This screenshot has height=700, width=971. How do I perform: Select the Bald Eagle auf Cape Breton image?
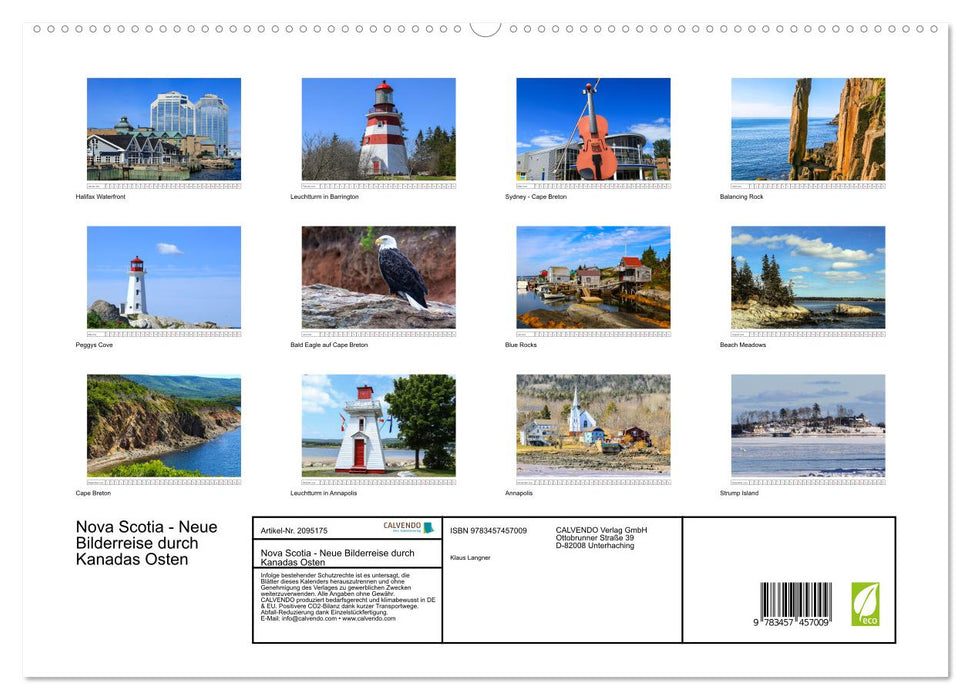379,277
